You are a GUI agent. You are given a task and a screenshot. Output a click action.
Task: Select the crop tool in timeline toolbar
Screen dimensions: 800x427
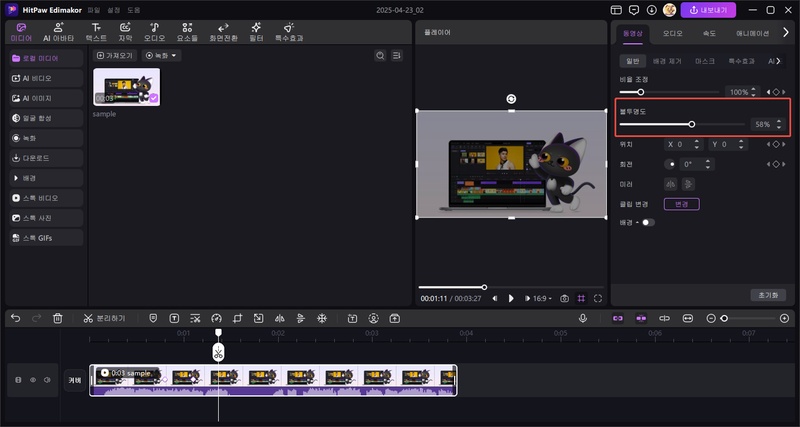237,318
